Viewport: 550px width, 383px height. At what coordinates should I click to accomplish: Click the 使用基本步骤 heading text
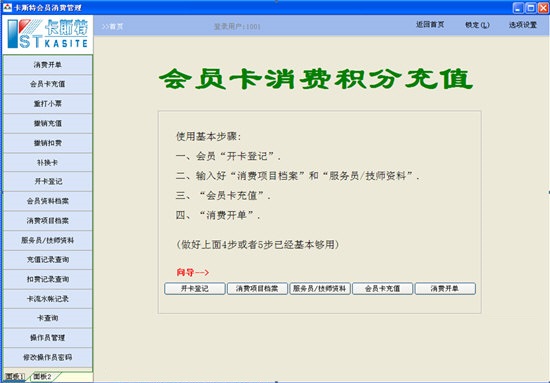[208, 136]
